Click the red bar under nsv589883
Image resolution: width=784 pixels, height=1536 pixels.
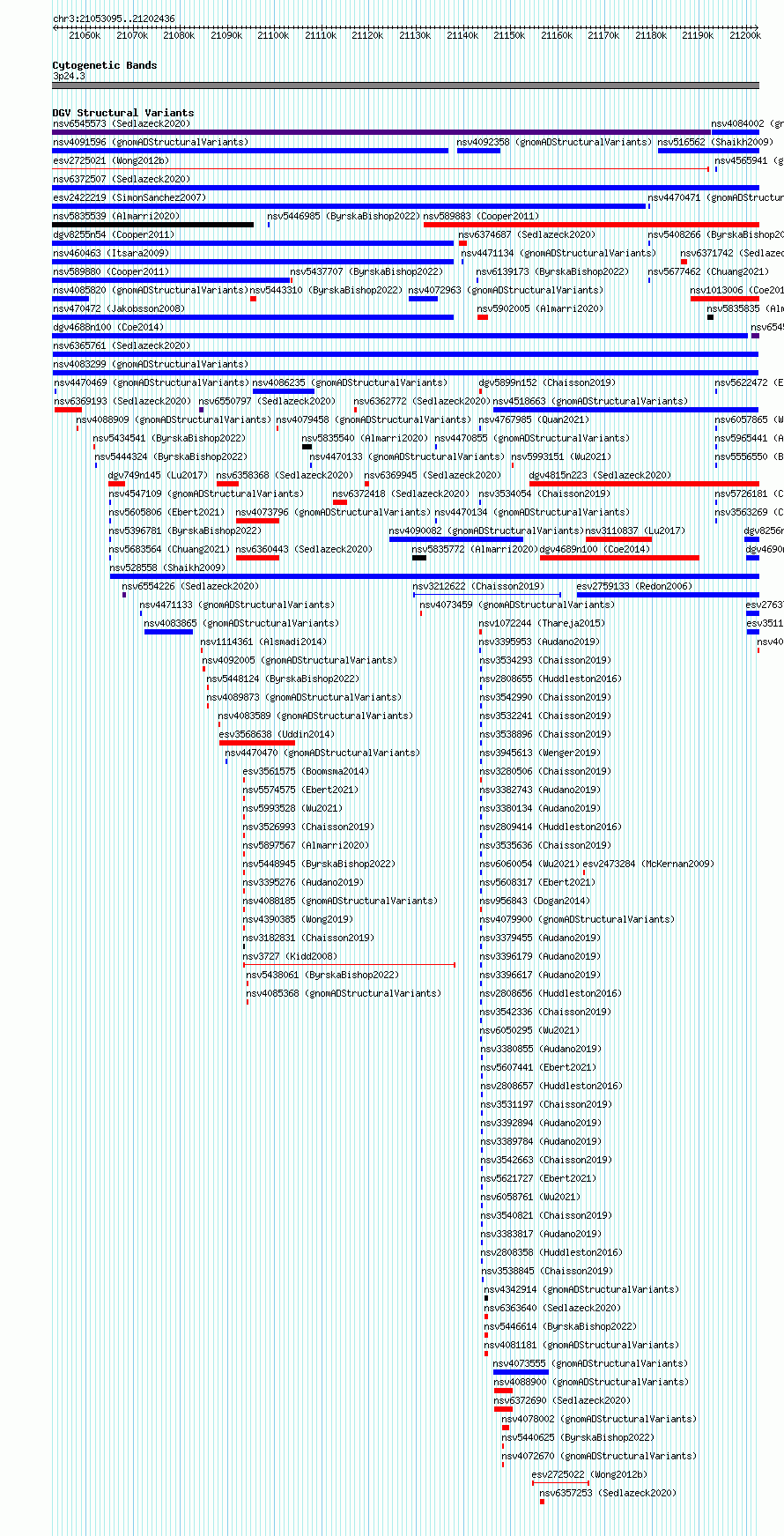[591, 225]
